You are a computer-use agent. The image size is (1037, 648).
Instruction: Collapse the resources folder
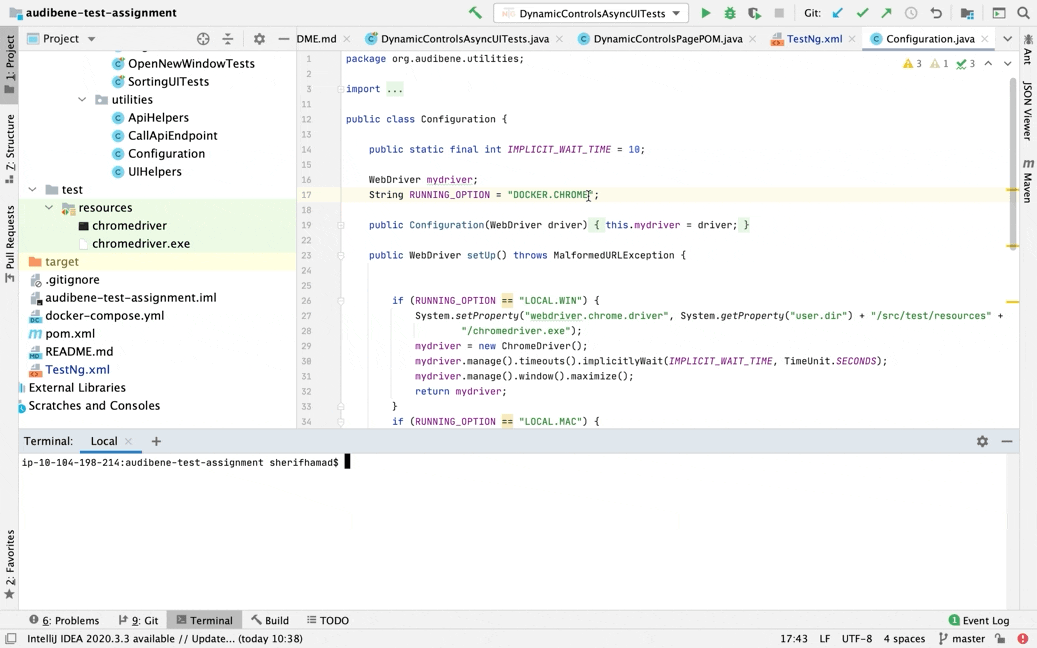[49, 208]
